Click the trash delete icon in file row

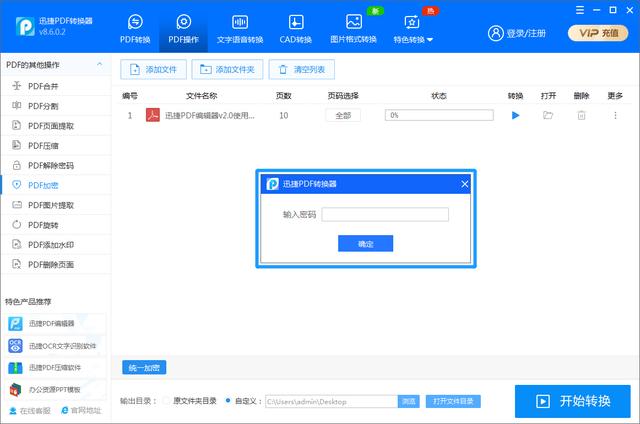pyautogui.click(x=581, y=116)
